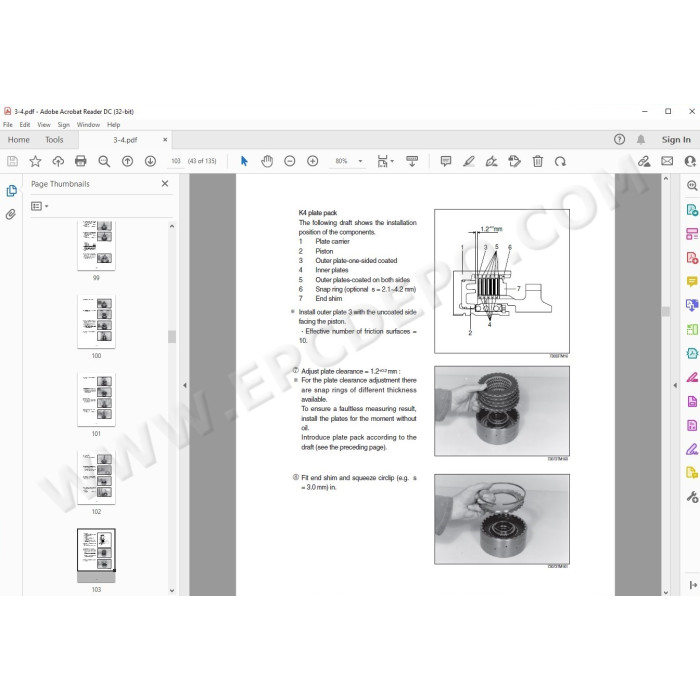Rotate the page view clockwise
Image resolution: width=700 pixels, height=700 pixels.
coord(560,161)
